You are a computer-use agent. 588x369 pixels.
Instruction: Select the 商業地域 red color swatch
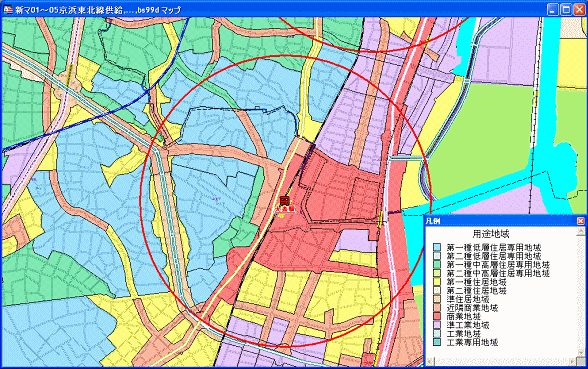tap(437, 316)
